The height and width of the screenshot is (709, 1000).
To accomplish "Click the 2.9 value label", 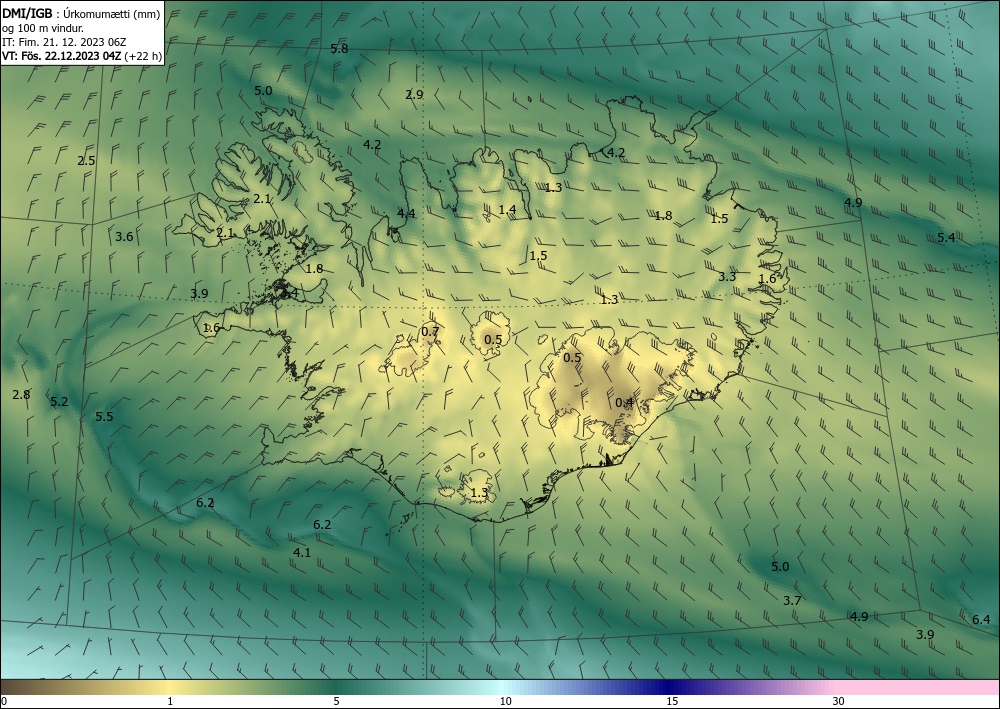I will [x=414, y=94].
